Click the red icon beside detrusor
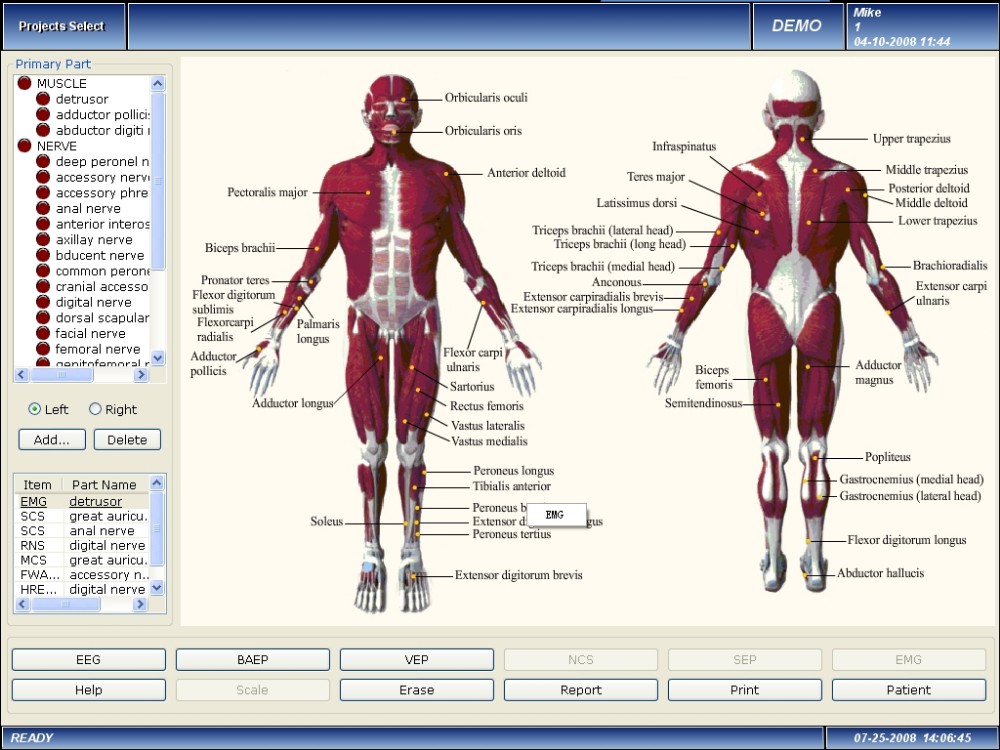Viewport: 1000px width, 750px height. point(43,98)
